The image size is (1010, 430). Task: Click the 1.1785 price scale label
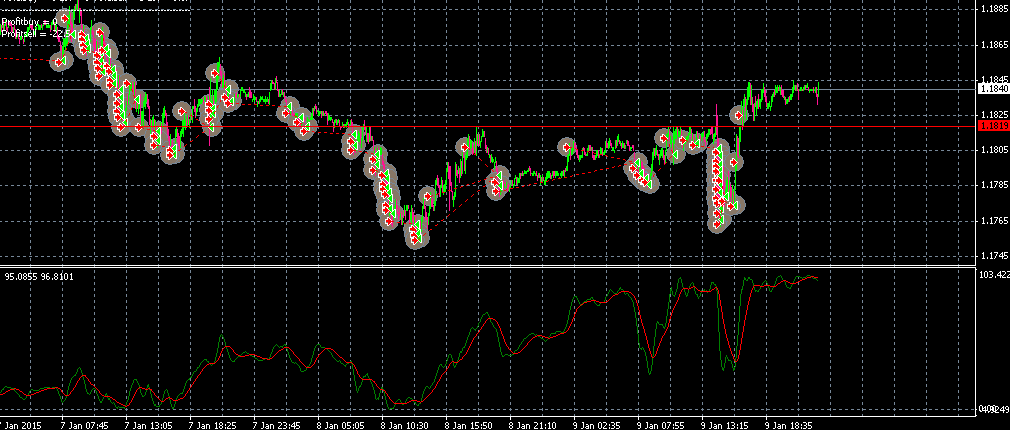pyautogui.click(x=993, y=185)
